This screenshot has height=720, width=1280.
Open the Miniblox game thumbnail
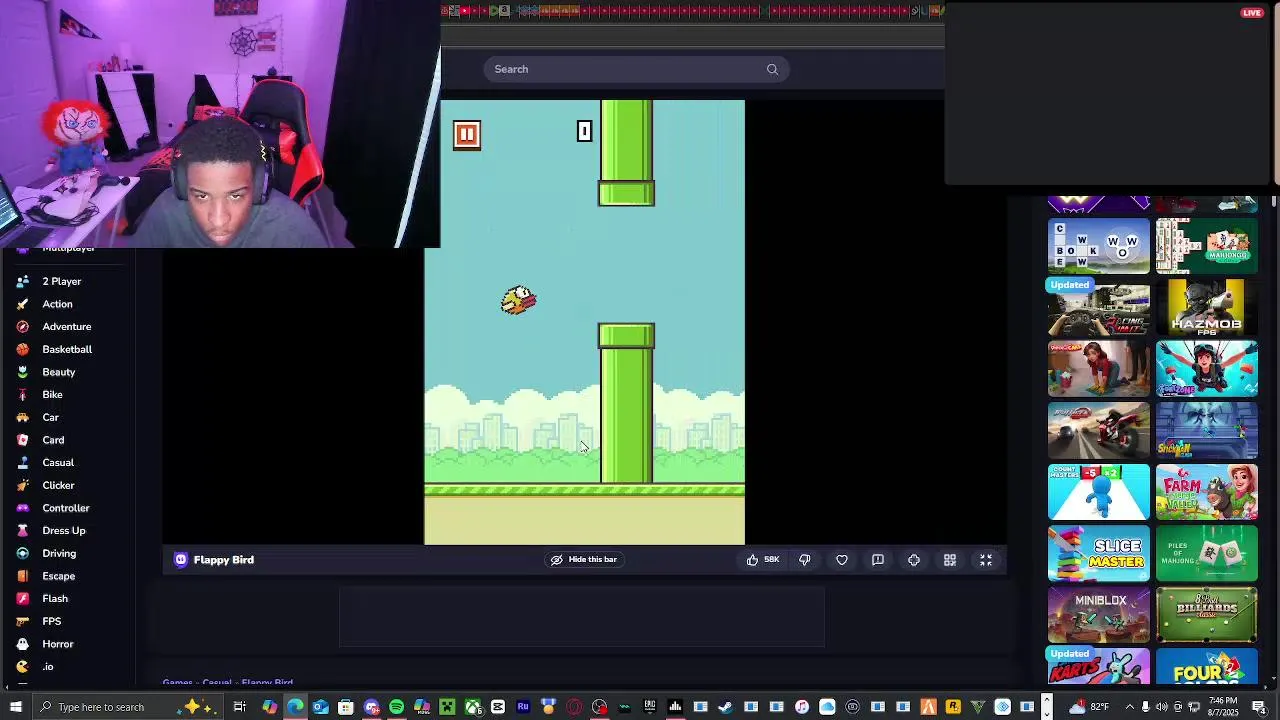point(1099,615)
